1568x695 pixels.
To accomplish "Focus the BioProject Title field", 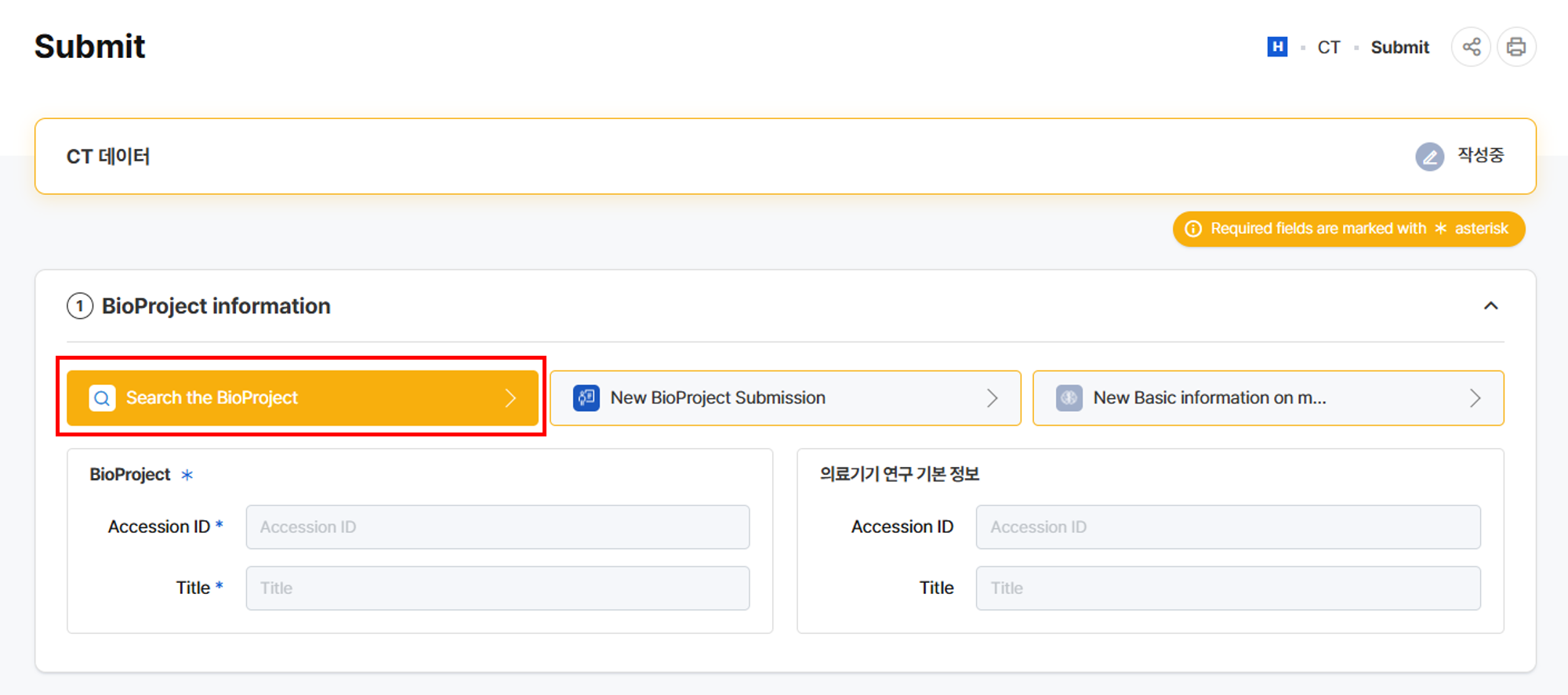I will (x=497, y=588).
